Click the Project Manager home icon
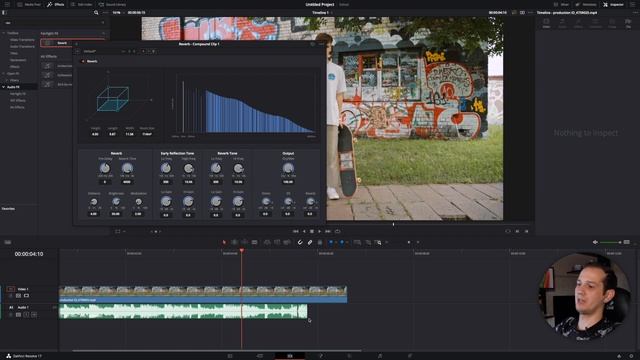The image size is (640, 360). [x=619, y=356]
